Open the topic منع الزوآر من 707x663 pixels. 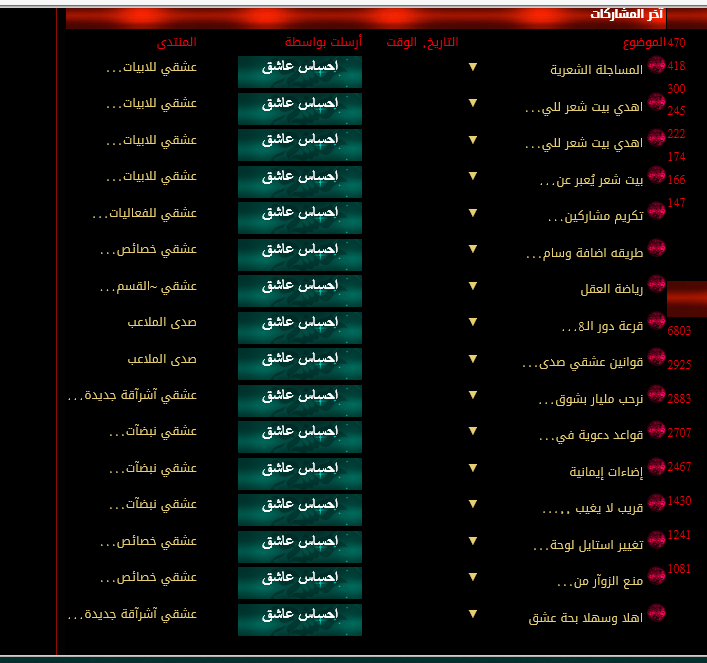tap(600, 581)
